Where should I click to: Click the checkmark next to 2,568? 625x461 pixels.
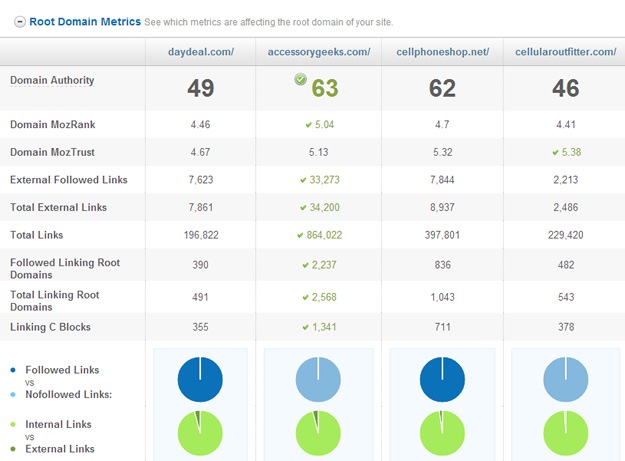click(x=305, y=297)
